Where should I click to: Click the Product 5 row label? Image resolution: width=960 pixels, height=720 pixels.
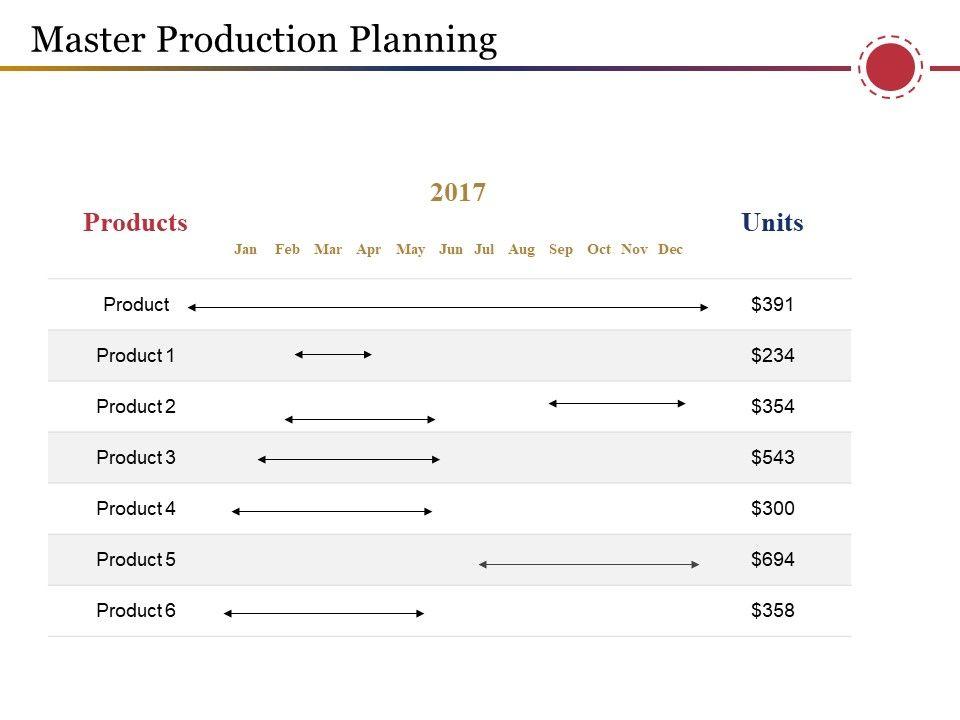point(136,559)
